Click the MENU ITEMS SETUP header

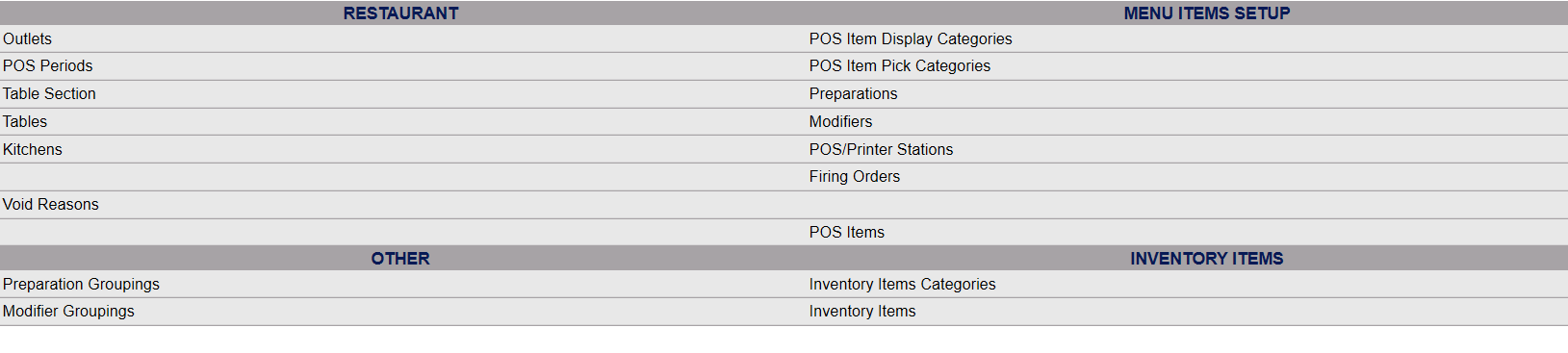pyautogui.click(x=1207, y=13)
